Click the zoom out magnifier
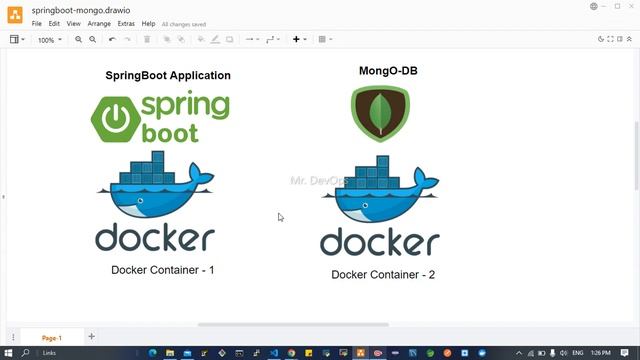The width and height of the screenshot is (640, 360). [93, 39]
